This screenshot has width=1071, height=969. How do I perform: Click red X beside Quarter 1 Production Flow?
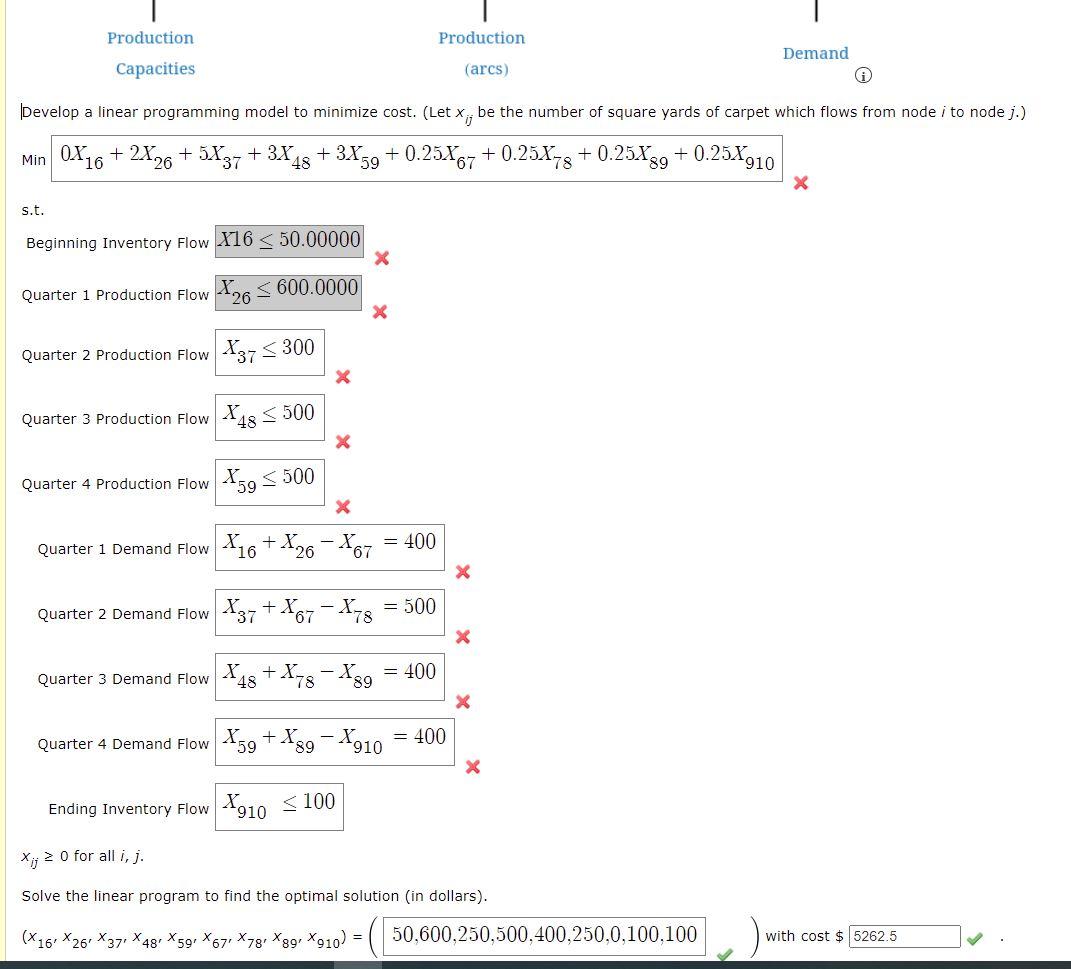coord(379,312)
